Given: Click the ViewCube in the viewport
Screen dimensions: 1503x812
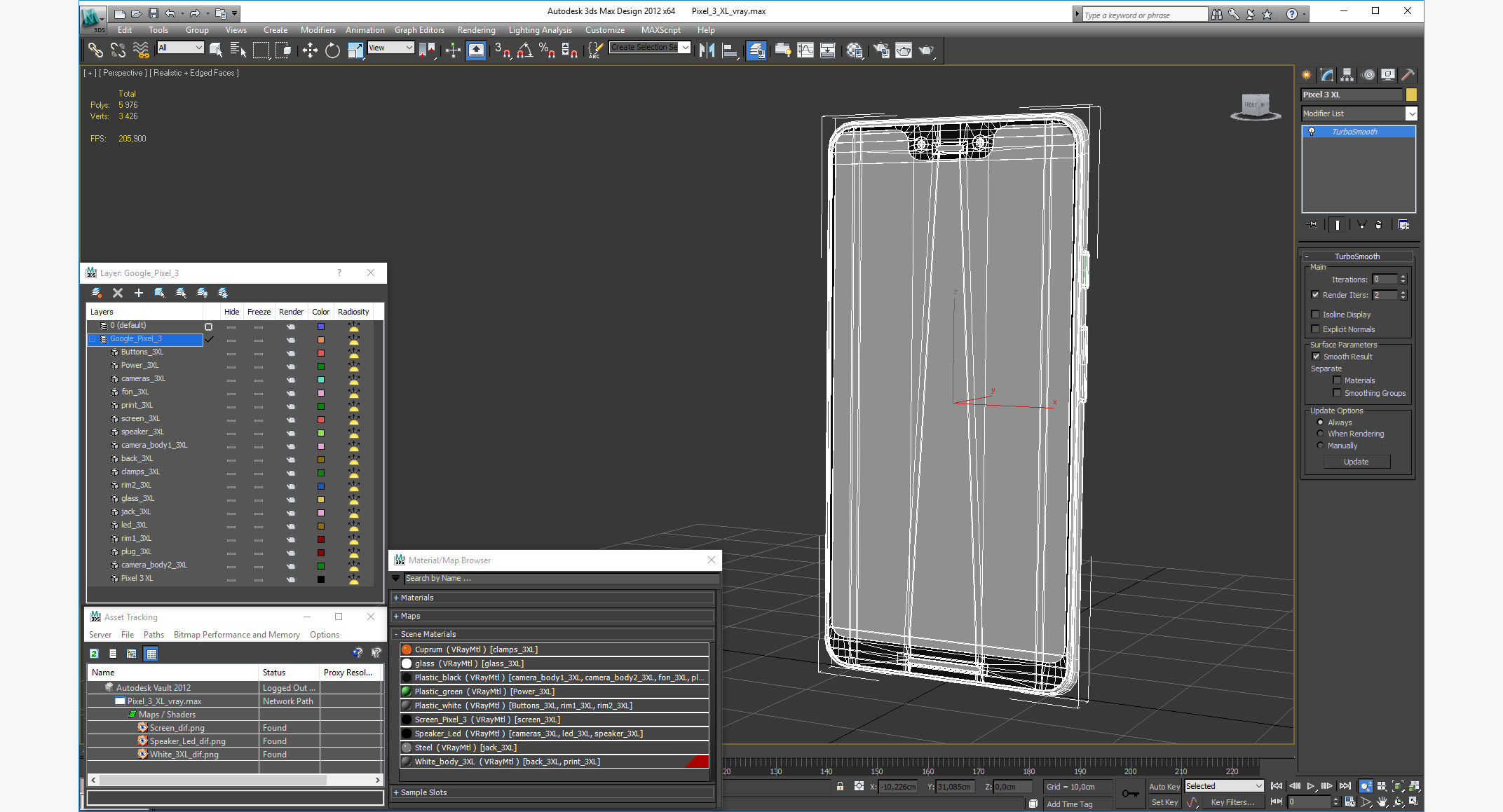Looking at the screenshot, I should click(1256, 106).
